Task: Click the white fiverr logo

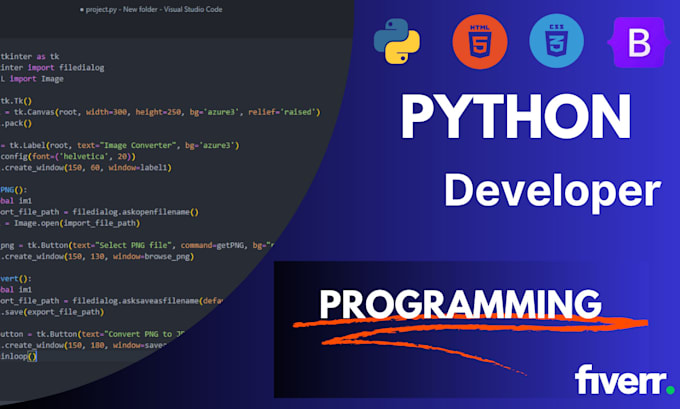Action: point(624,380)
